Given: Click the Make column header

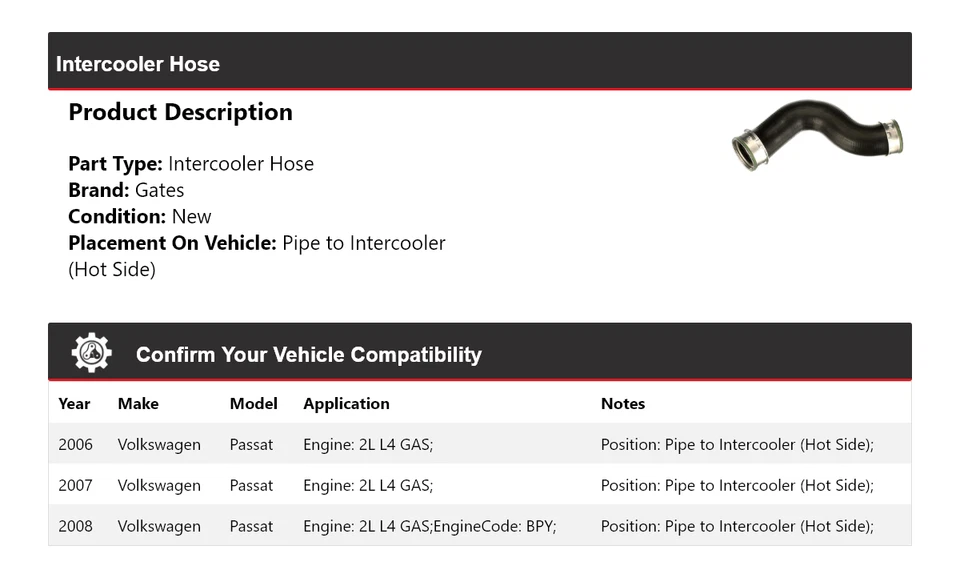Looking at the screenshot, I should [138, 404].
